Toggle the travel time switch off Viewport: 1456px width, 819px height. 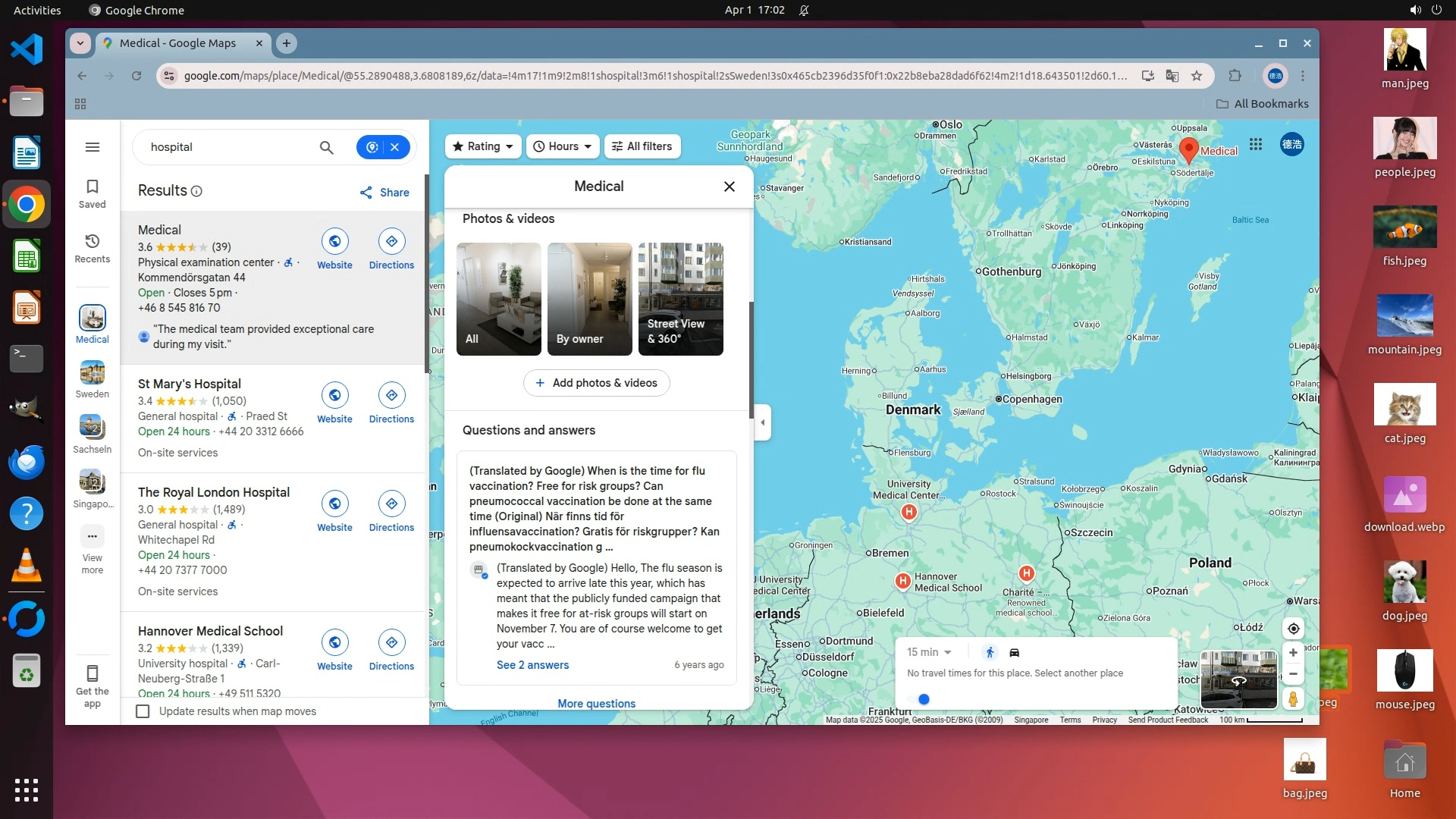click(919, 699)
